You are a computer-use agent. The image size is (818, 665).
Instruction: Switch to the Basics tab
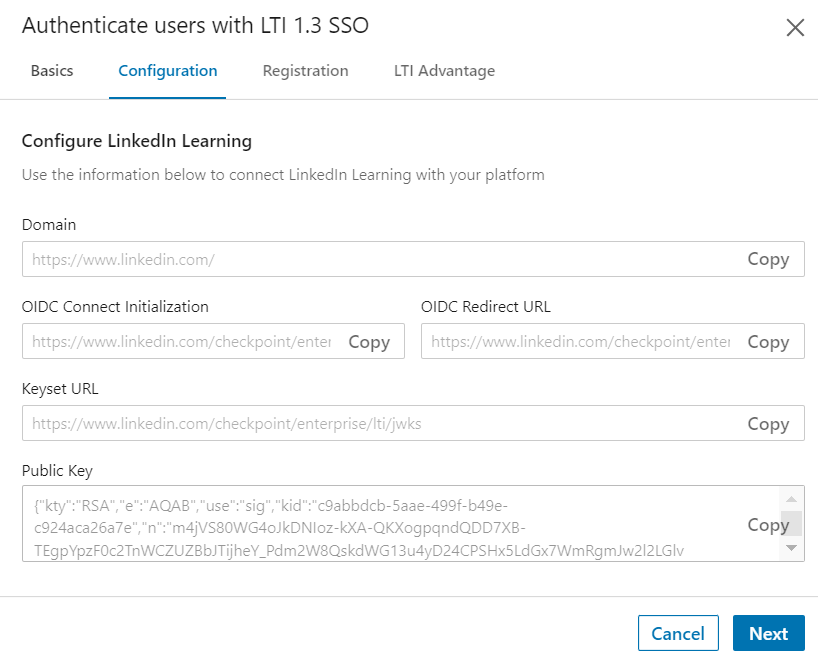click(52, 71)
